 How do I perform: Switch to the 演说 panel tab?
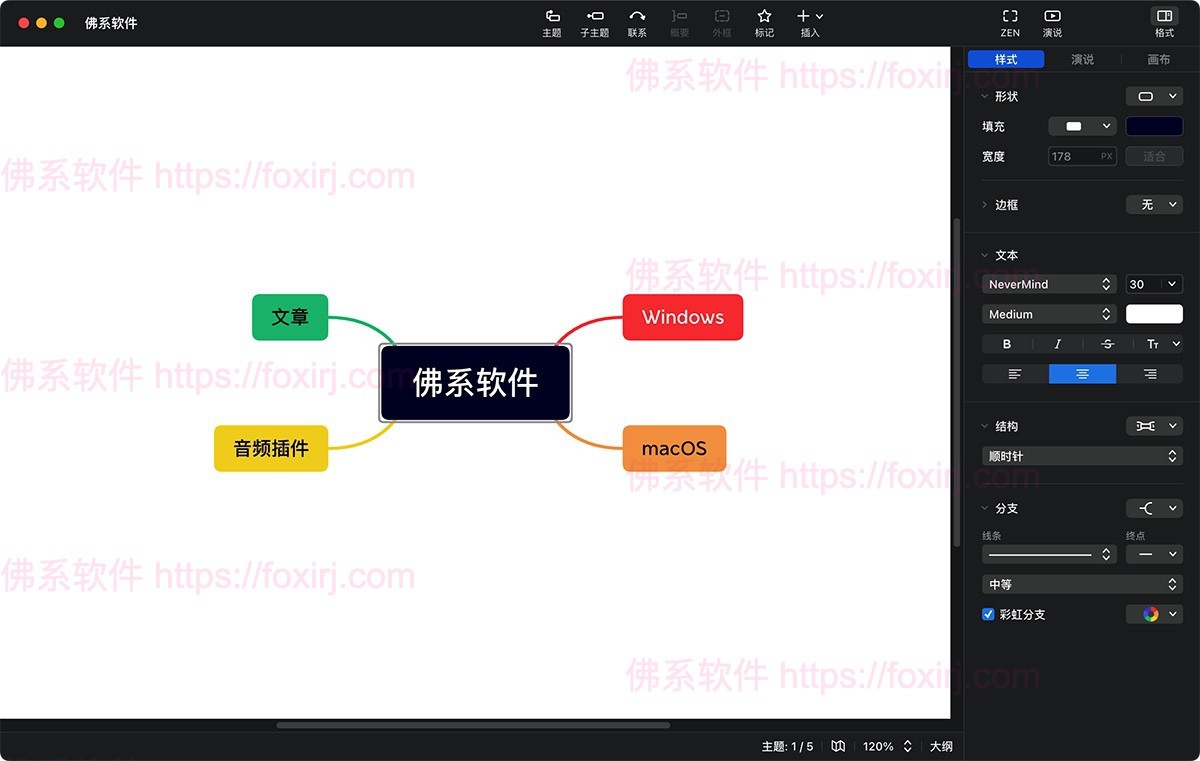click(1082, 60)
